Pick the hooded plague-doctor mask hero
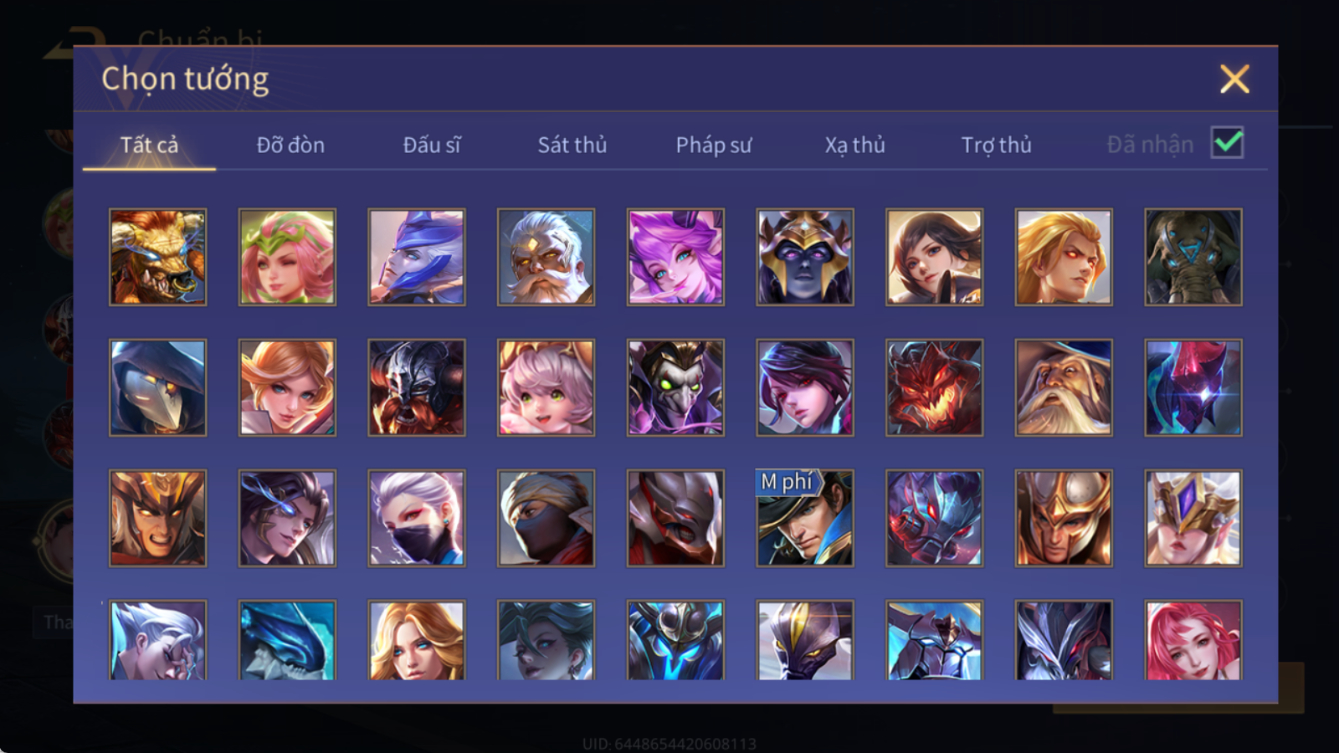This screenshot has width=1339, height=753. [158, 388]
